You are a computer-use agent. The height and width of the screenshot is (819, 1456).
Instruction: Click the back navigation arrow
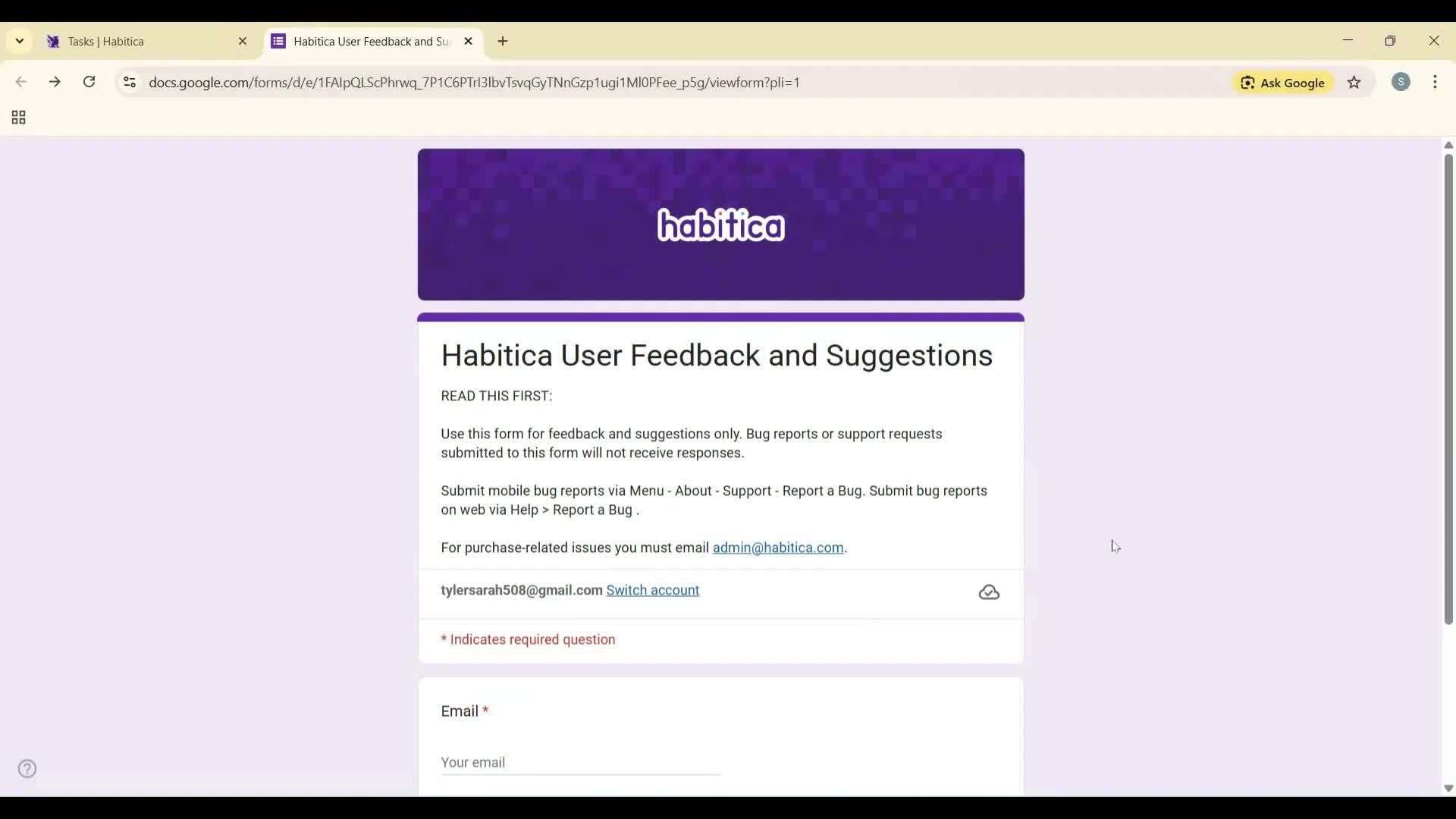(x=20, y=82)
